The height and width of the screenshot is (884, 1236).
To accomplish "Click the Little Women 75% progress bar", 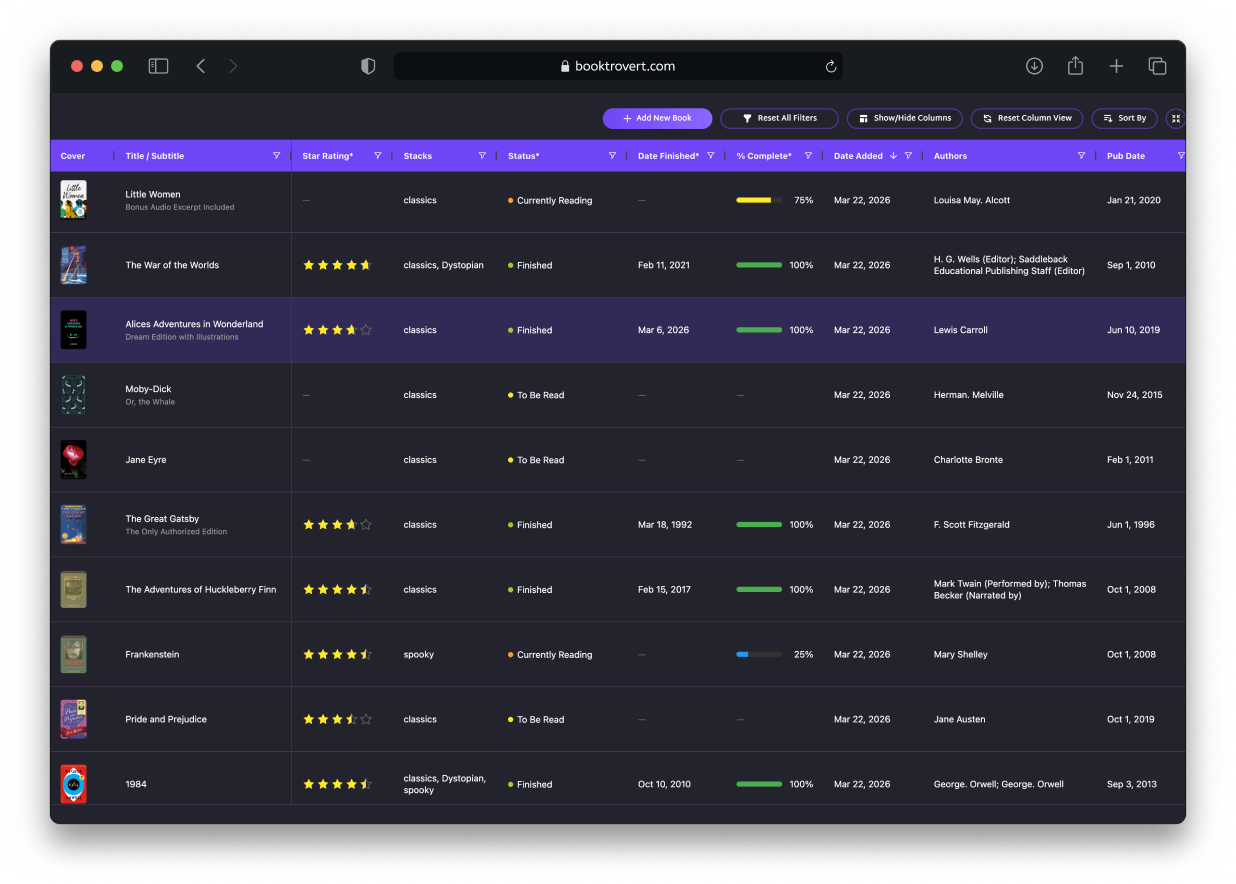I will pyautogui.click(x=759, y=200).
